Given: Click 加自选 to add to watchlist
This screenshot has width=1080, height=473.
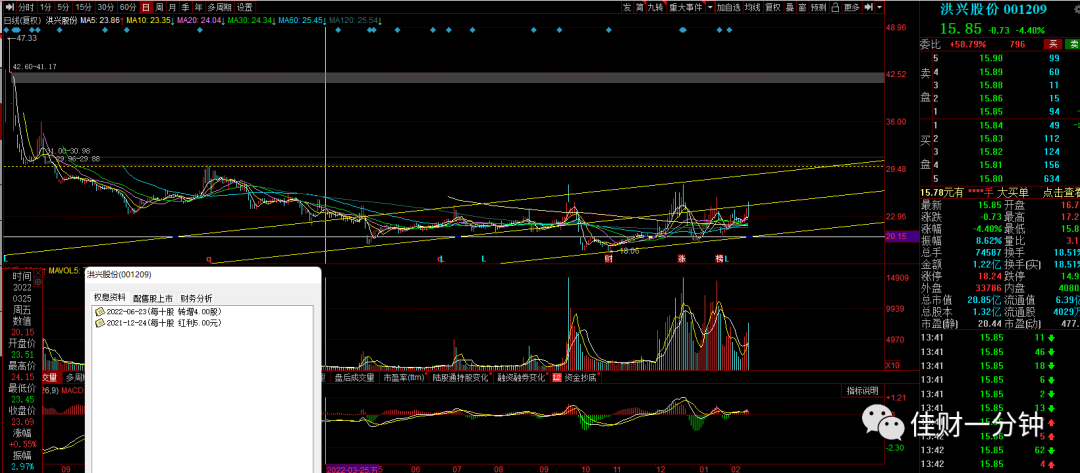Looking at the screenshot, I should click(x=729, y=8).
